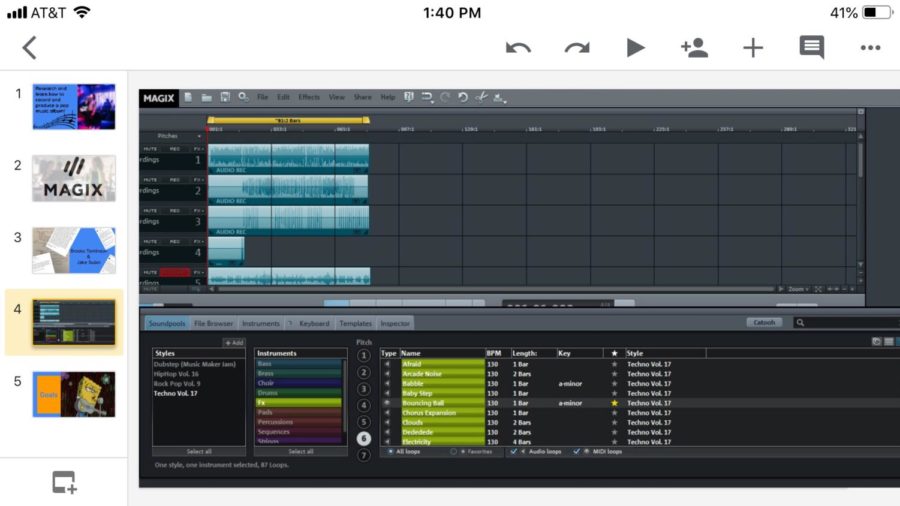Click Select all under Instruments list
Screen dimensions: 900x506
(301, 451)
